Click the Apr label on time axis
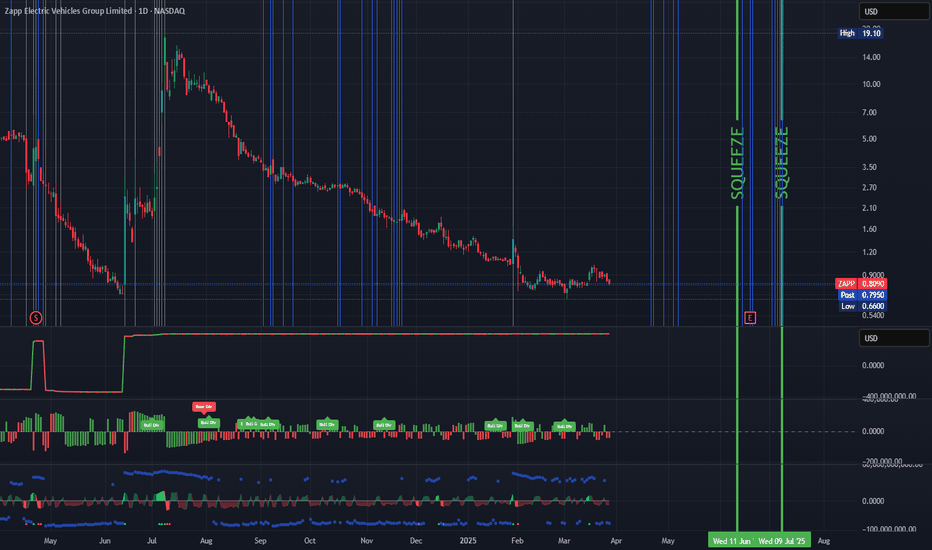The image size is (932, 550). 616,540
